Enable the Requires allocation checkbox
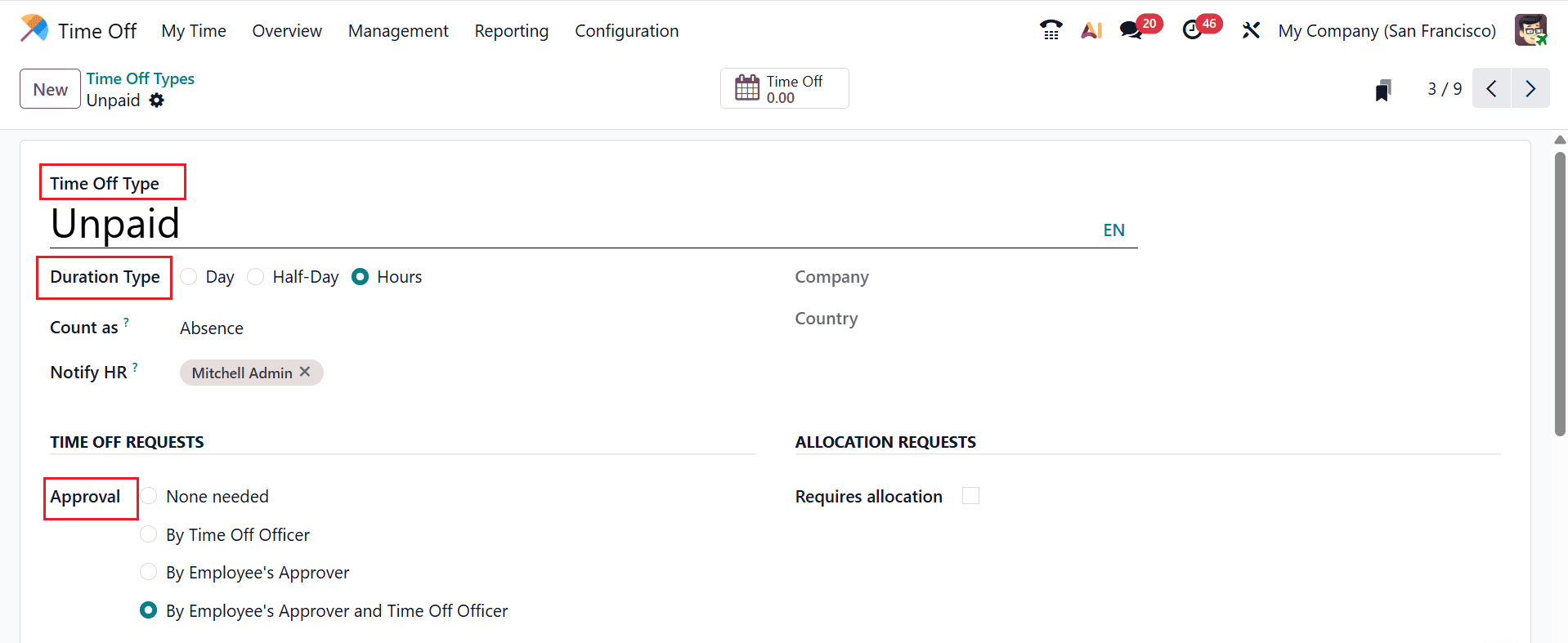Screen dimensions: 1568x643 [970, 495]
